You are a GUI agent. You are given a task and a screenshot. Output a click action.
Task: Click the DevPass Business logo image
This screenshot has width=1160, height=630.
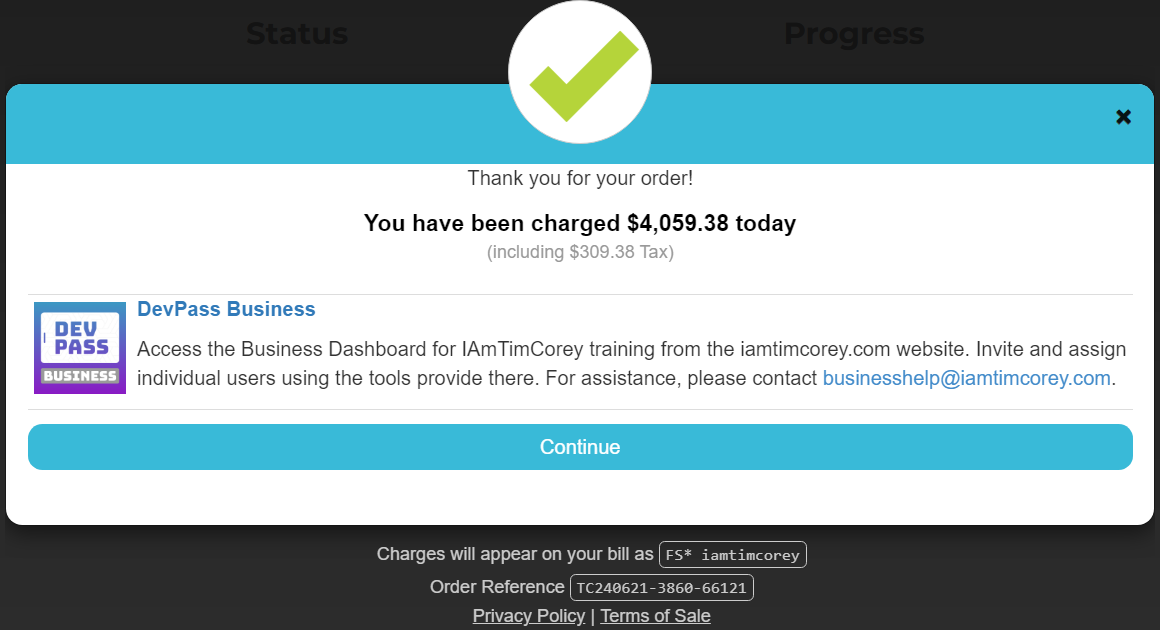pyautogui.click(x=80, y=348)
